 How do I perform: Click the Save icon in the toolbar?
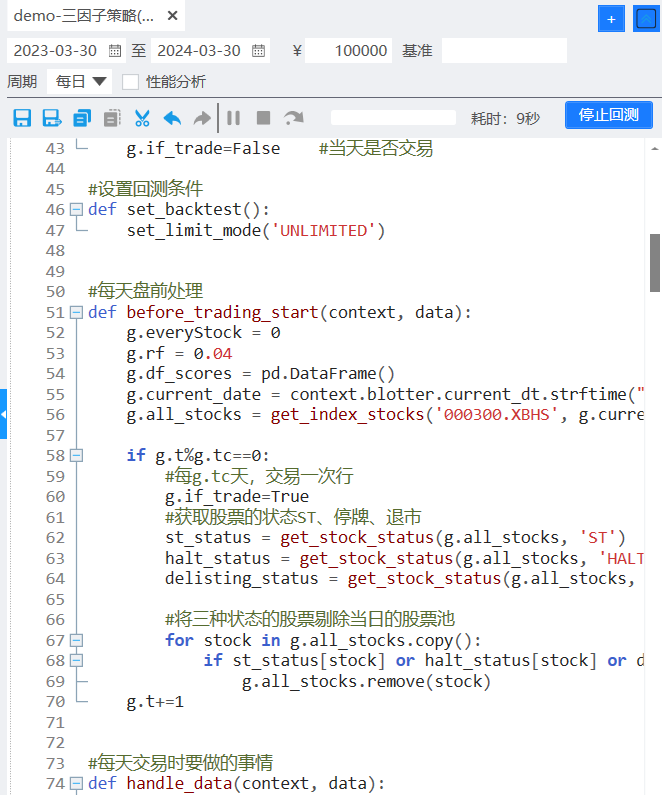[x=21, y=118]
